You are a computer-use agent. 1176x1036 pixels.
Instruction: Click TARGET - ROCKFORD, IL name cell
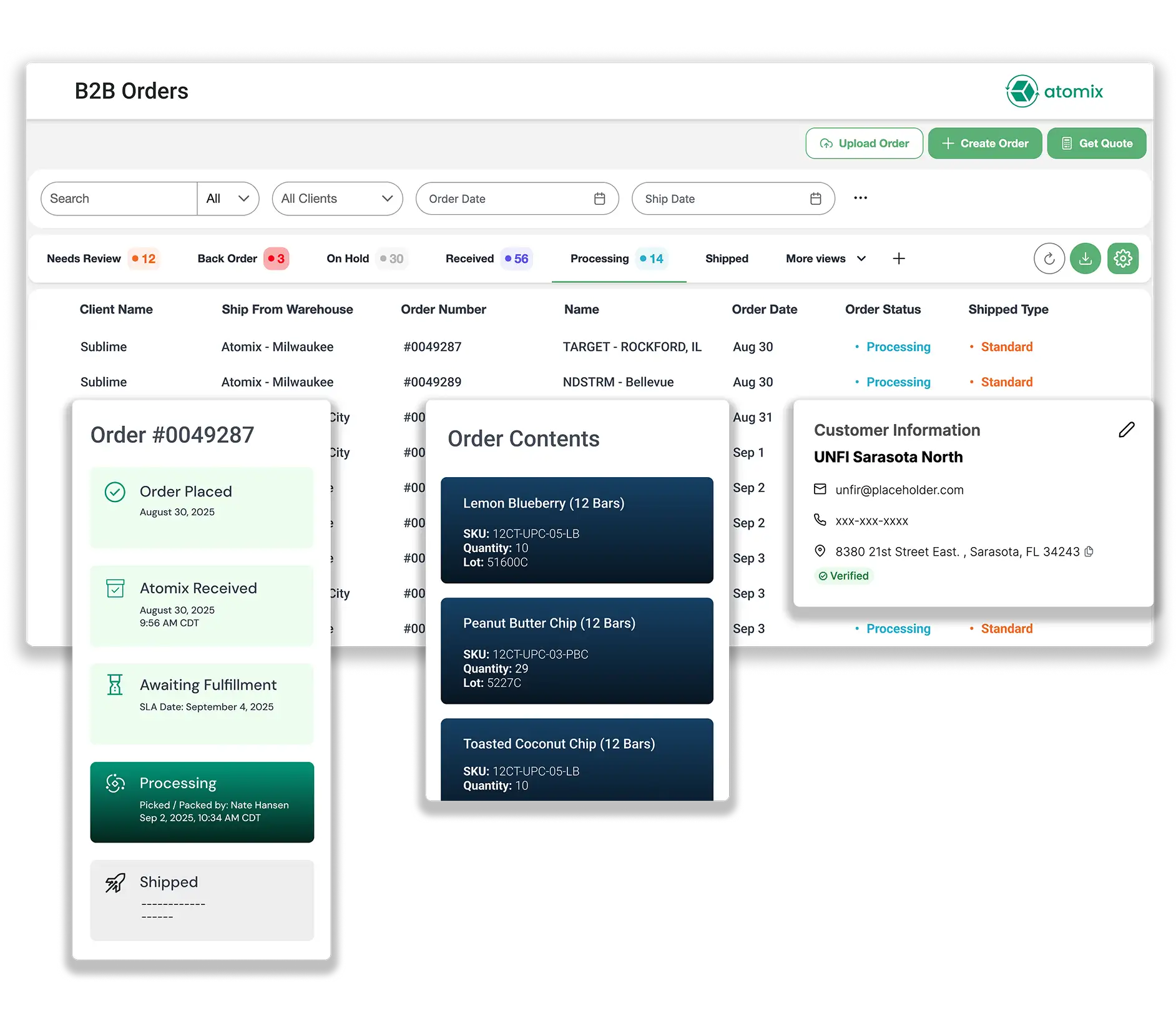tap(632, 347)
